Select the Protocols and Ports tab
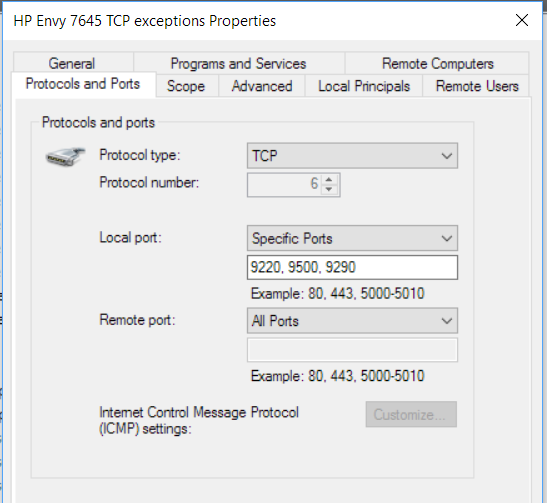547x503 pixels. pos(83,84)
